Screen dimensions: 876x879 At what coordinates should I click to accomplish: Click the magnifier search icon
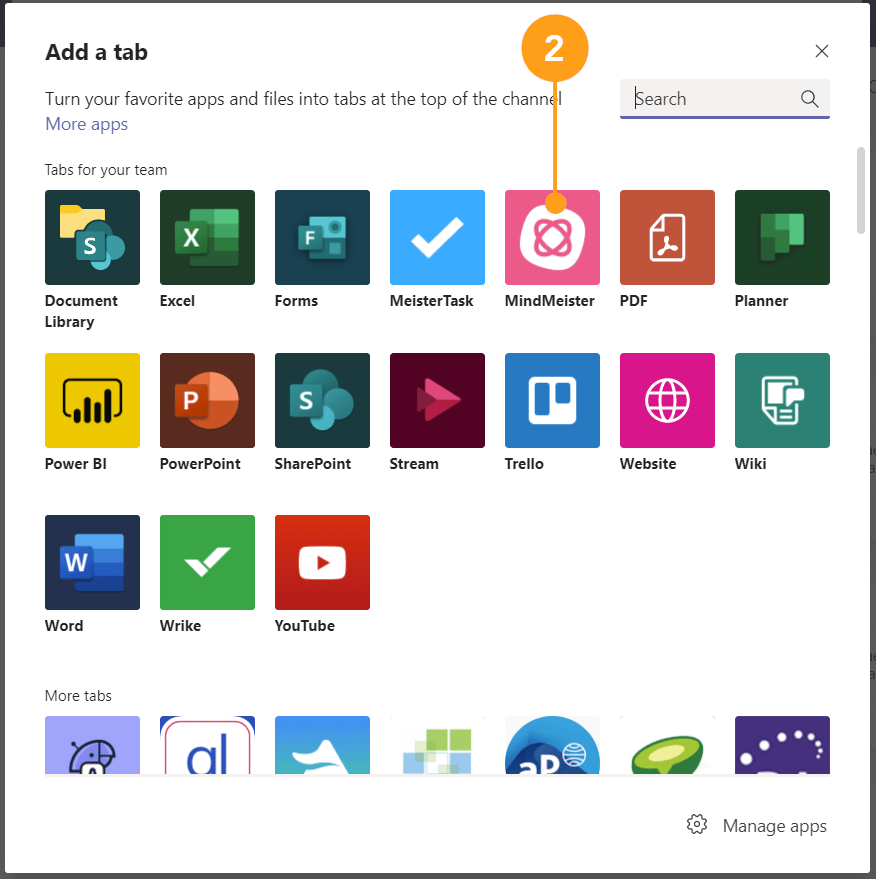click(x=809, y=99)
